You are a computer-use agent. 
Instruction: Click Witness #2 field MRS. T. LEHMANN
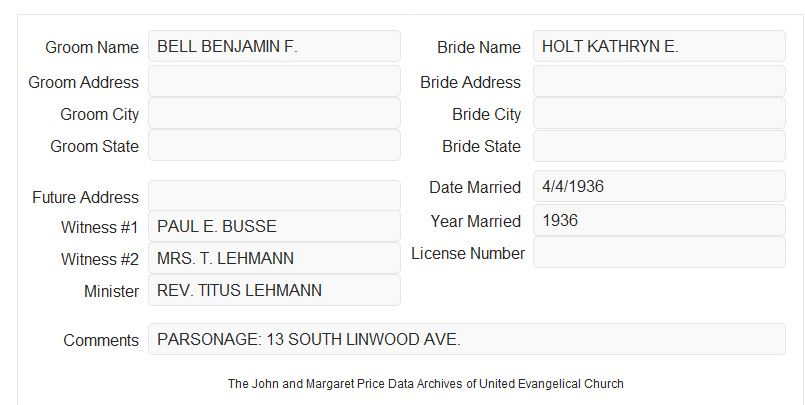[x=274, y=258]
